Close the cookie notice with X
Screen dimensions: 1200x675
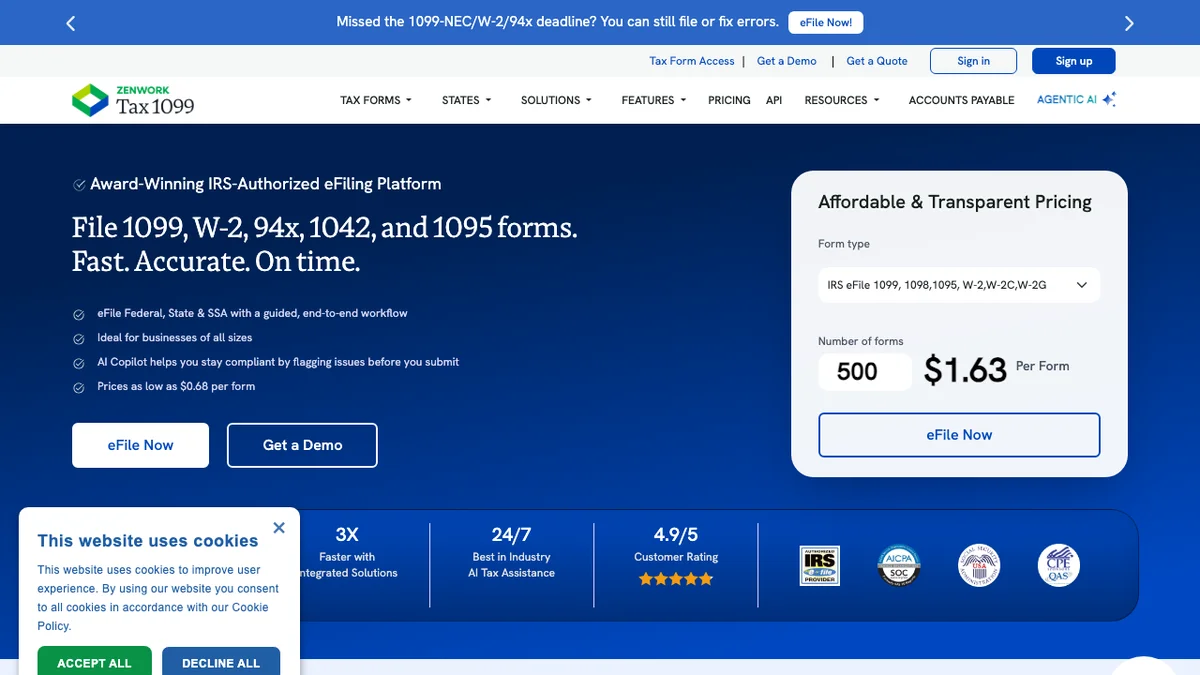(279, 527)
